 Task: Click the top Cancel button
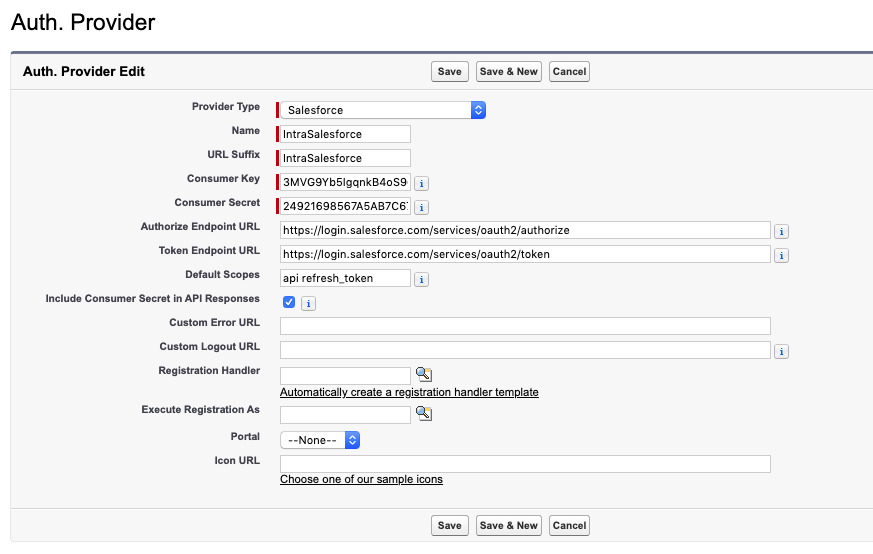[x=569, y=71]
